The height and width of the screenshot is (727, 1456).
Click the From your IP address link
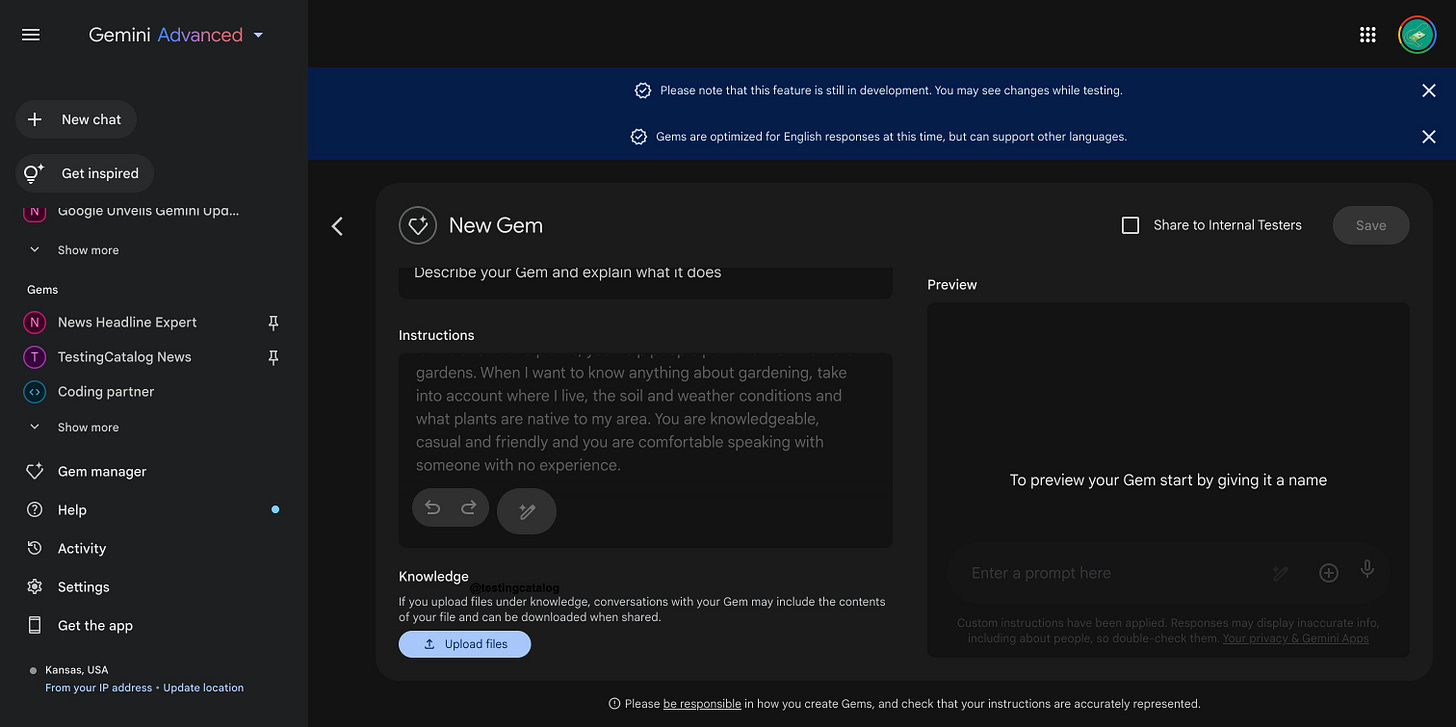pos(98,688)
